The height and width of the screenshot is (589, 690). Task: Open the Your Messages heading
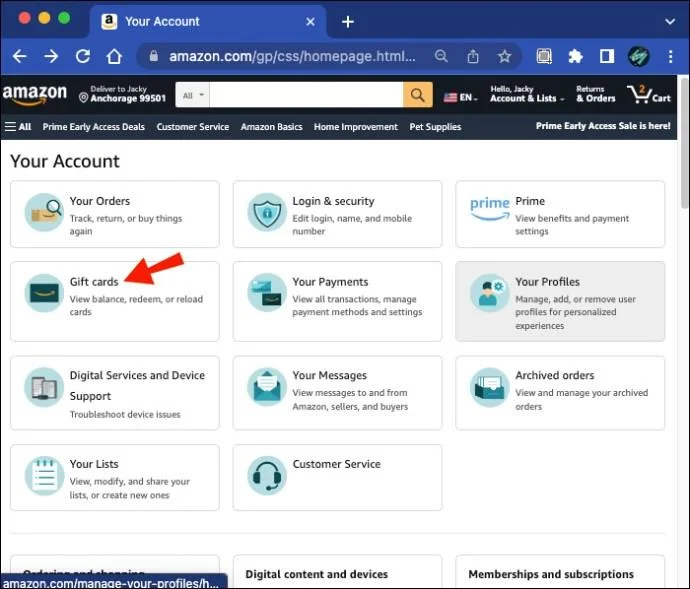click(x=330, y=375)
